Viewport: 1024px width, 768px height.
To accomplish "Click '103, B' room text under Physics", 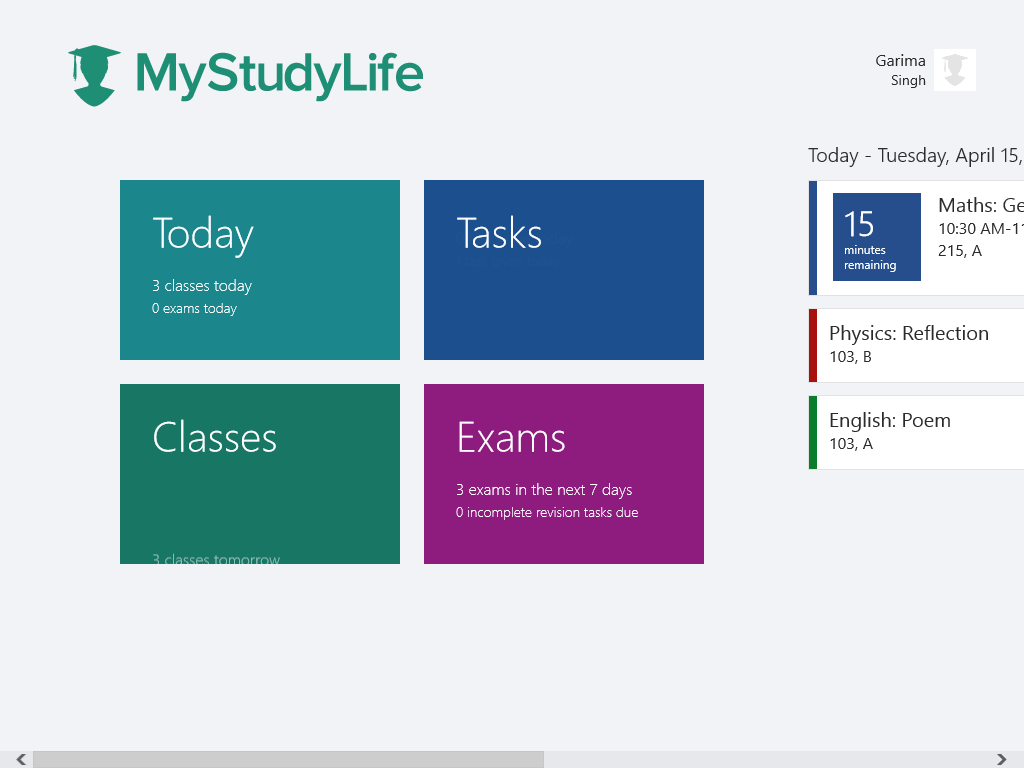I will click(850, 357).
